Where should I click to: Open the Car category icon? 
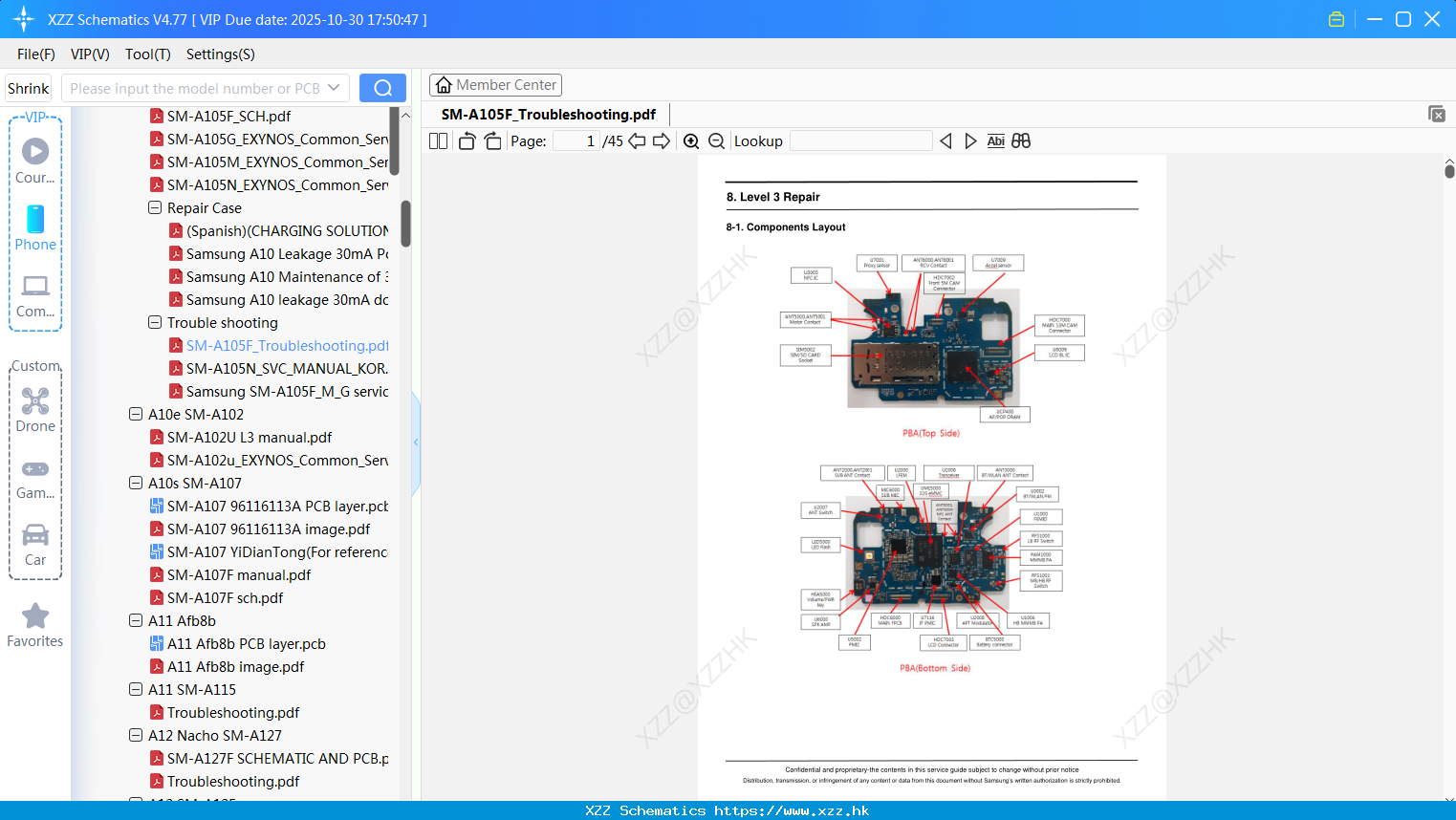pyautogui.click(x=35, y=545)
